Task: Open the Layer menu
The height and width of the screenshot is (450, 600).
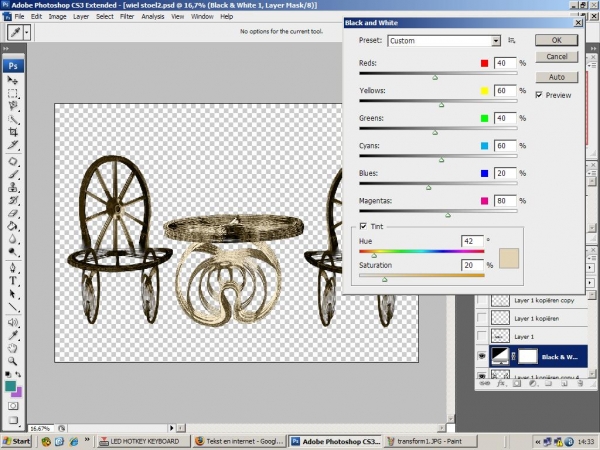Action: point(81,16)
